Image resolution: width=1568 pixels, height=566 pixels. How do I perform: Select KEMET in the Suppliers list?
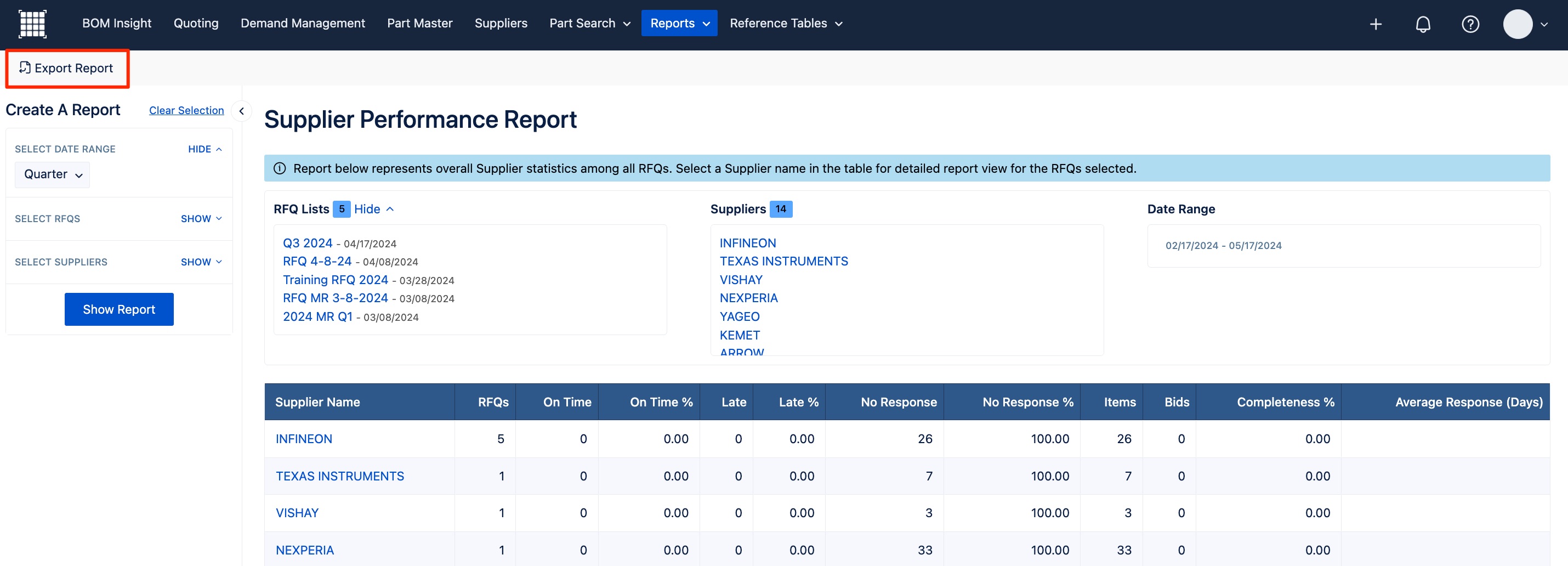point(740,335)
